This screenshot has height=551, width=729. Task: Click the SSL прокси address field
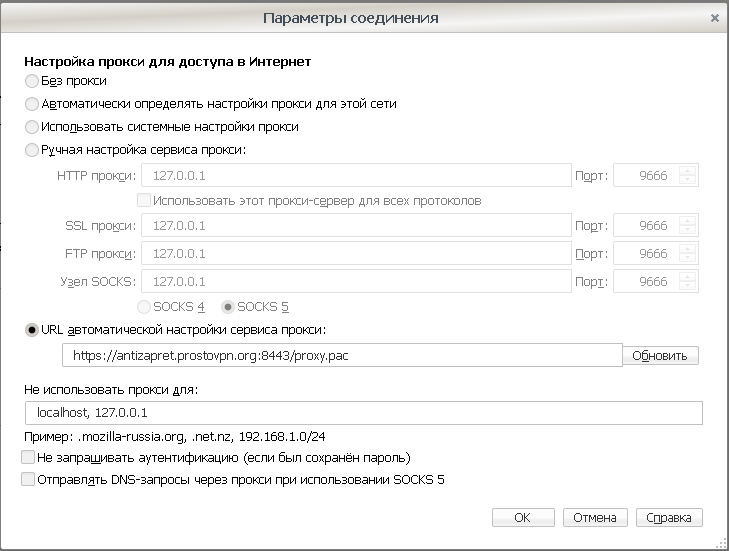[x=356, y=226]
